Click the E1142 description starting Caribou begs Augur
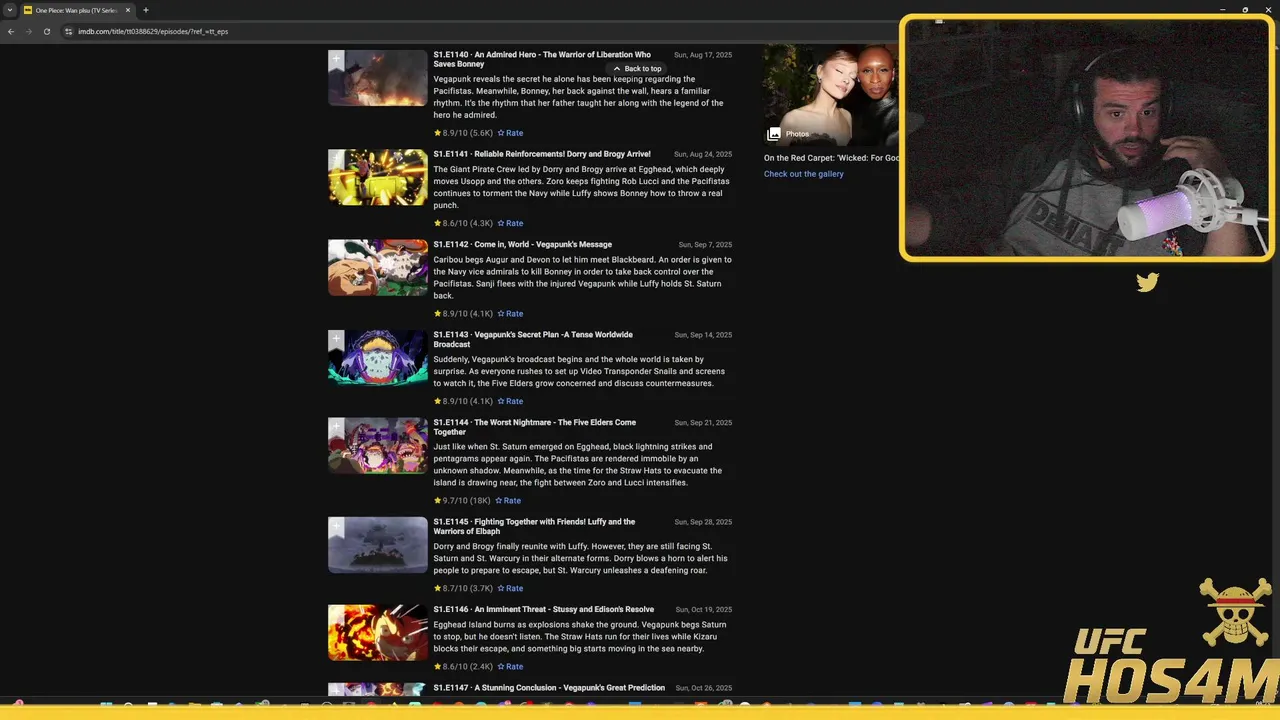1280x720 pixels. click(582, 278)
